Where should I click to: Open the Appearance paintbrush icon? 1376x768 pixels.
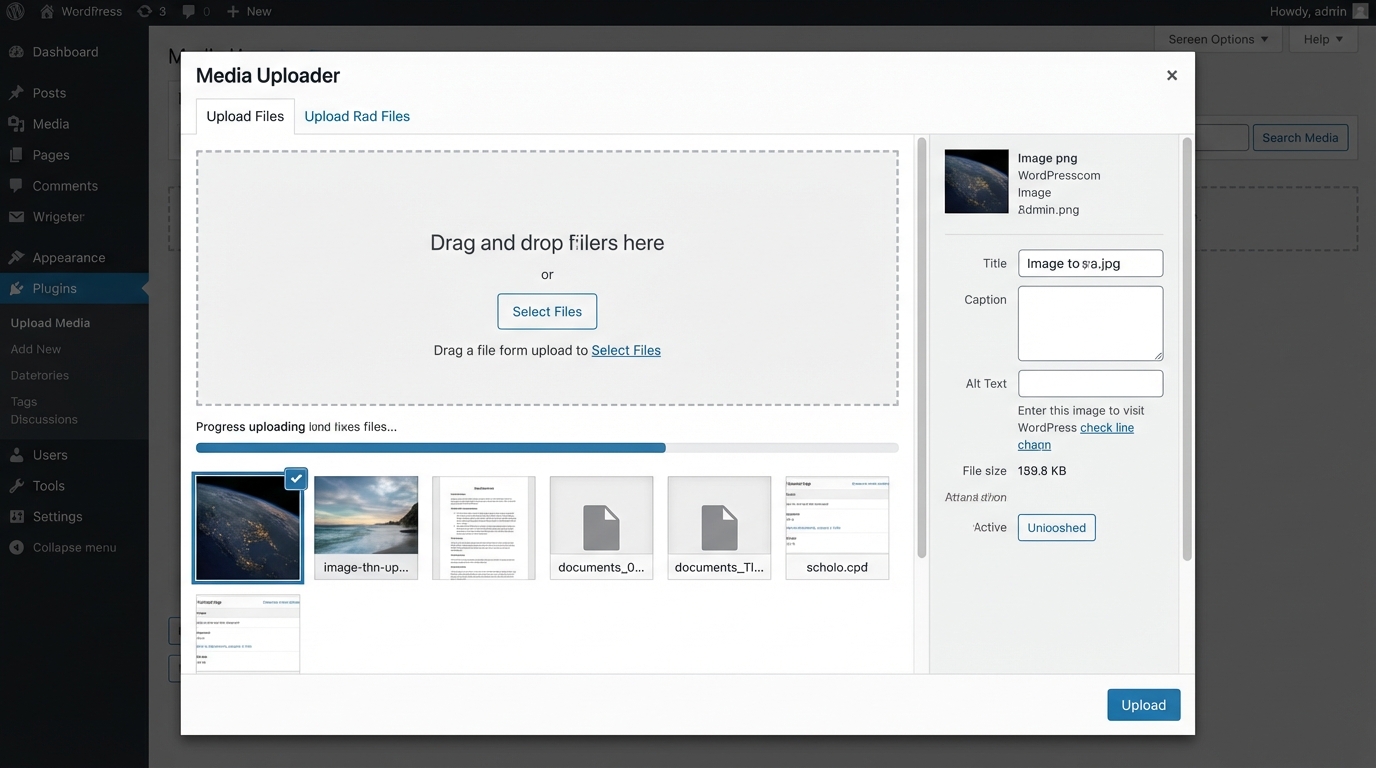coord(17,257)
